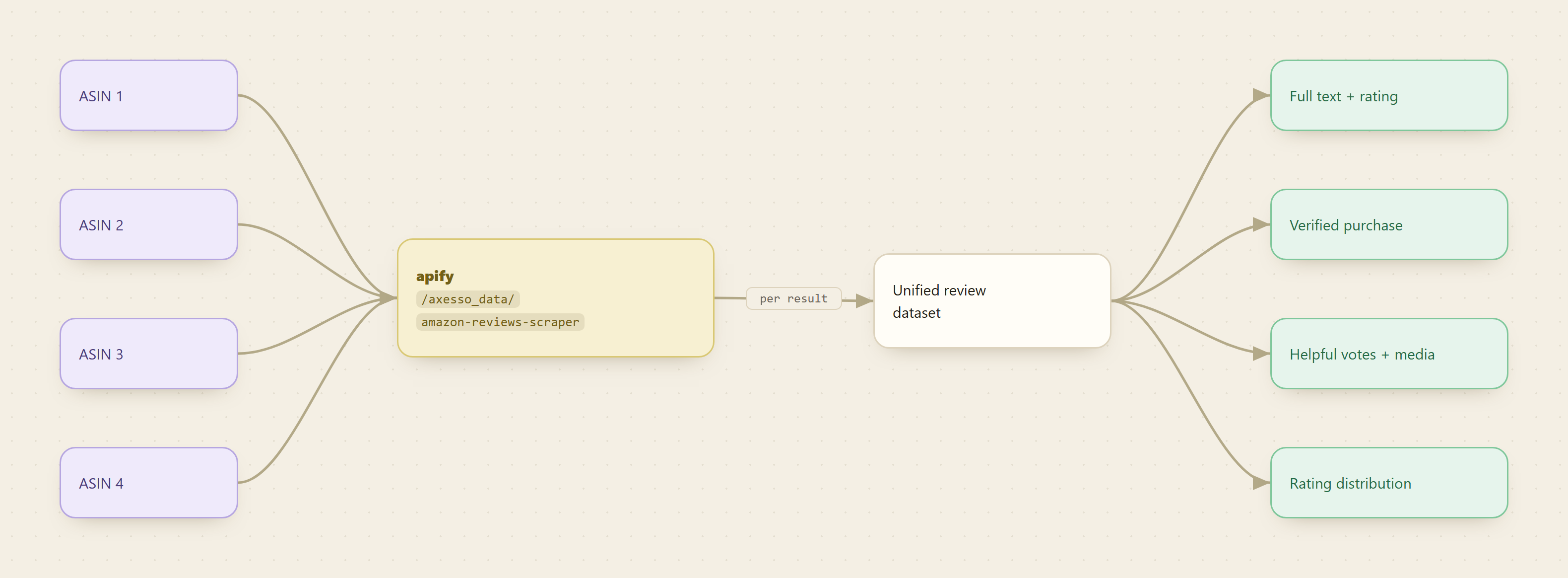Click the arrowhead entering the apify node
This screenshot has width=1568, height=578.
[389, 298]
